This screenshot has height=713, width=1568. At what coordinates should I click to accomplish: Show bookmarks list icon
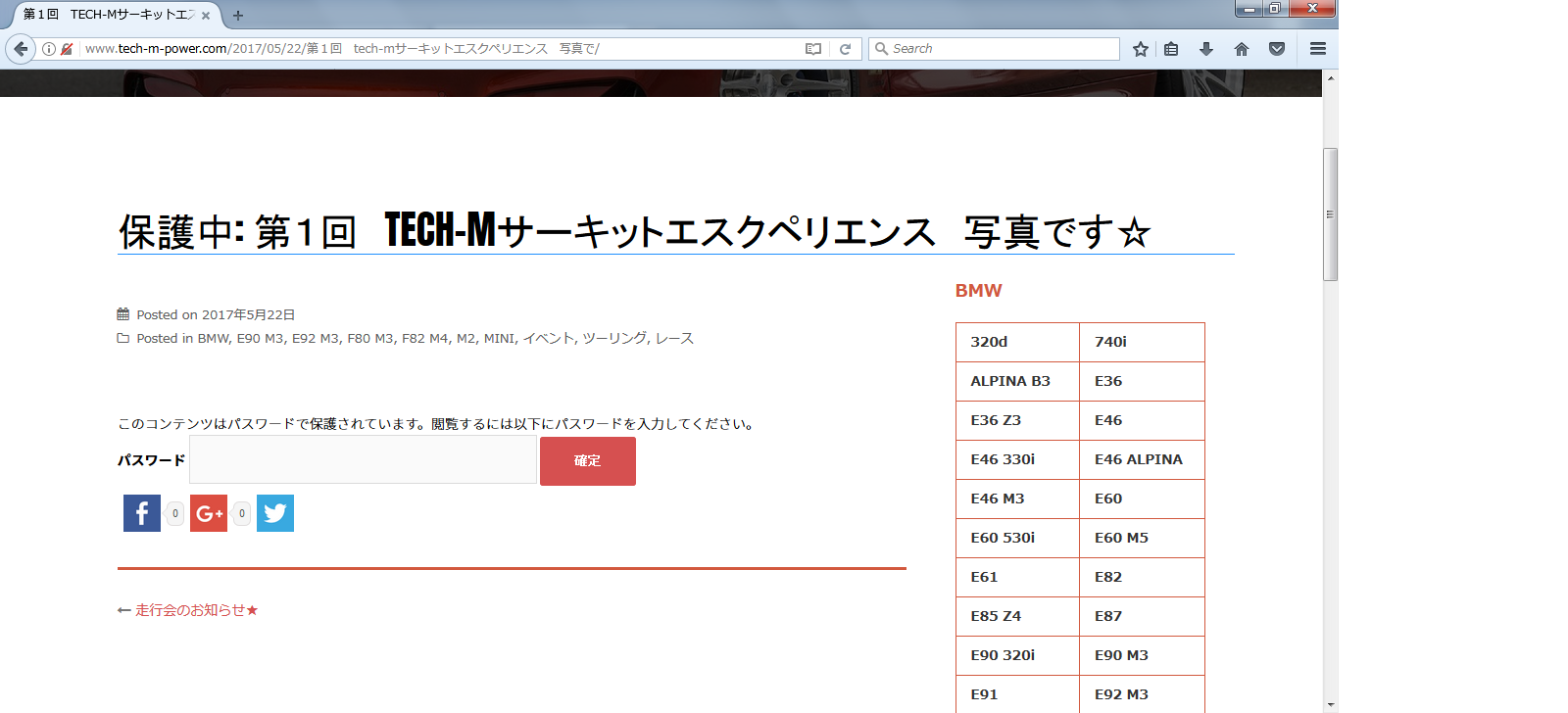[x=1171, y=49]
